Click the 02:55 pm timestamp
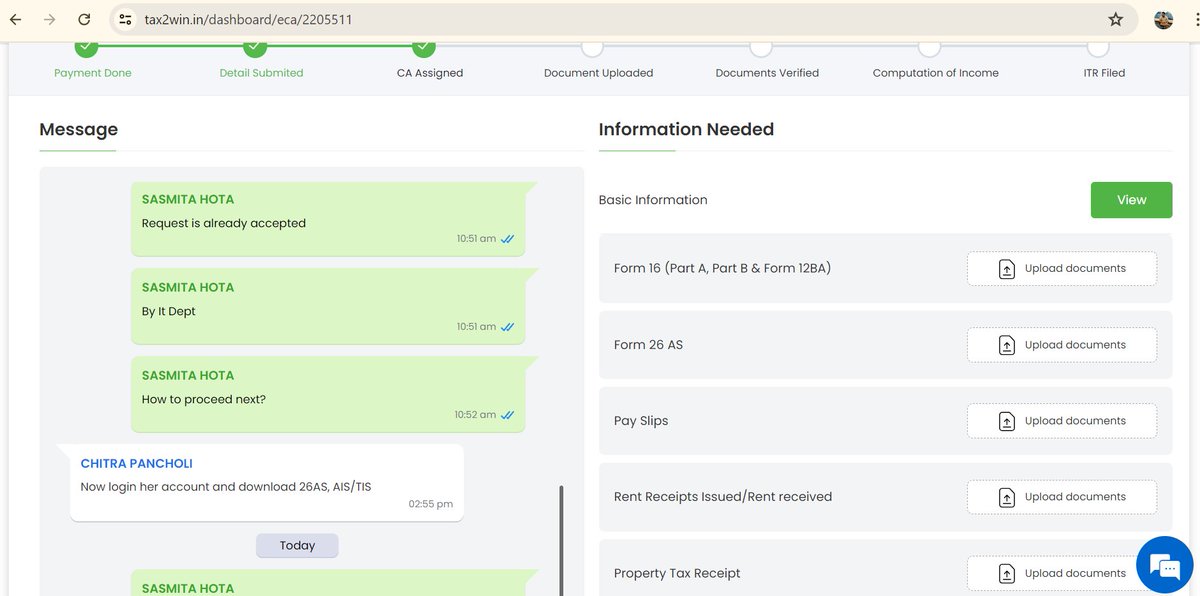This screenshot has height=596, width=1200. click(x=431, y=504)
